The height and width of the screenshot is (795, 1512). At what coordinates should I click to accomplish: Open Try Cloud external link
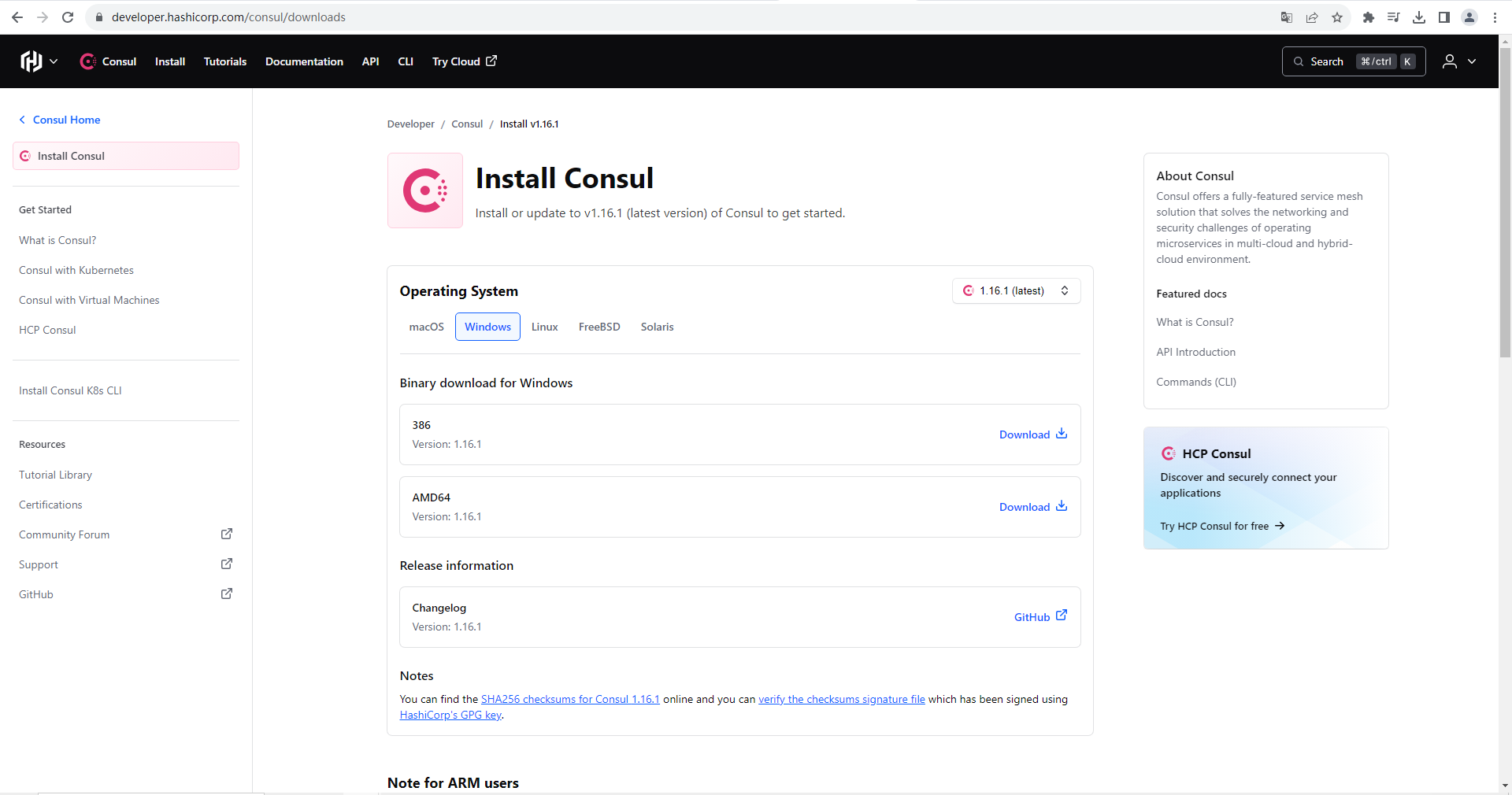tap(464, 61)
